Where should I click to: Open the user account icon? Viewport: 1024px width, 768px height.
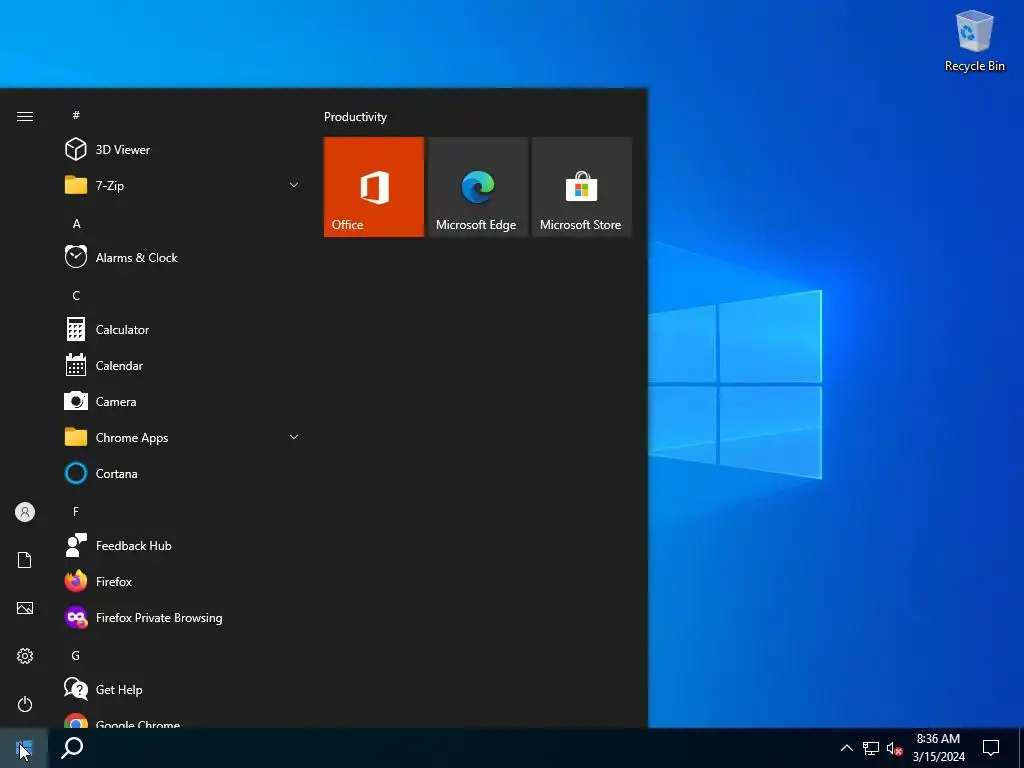(25, 512)
